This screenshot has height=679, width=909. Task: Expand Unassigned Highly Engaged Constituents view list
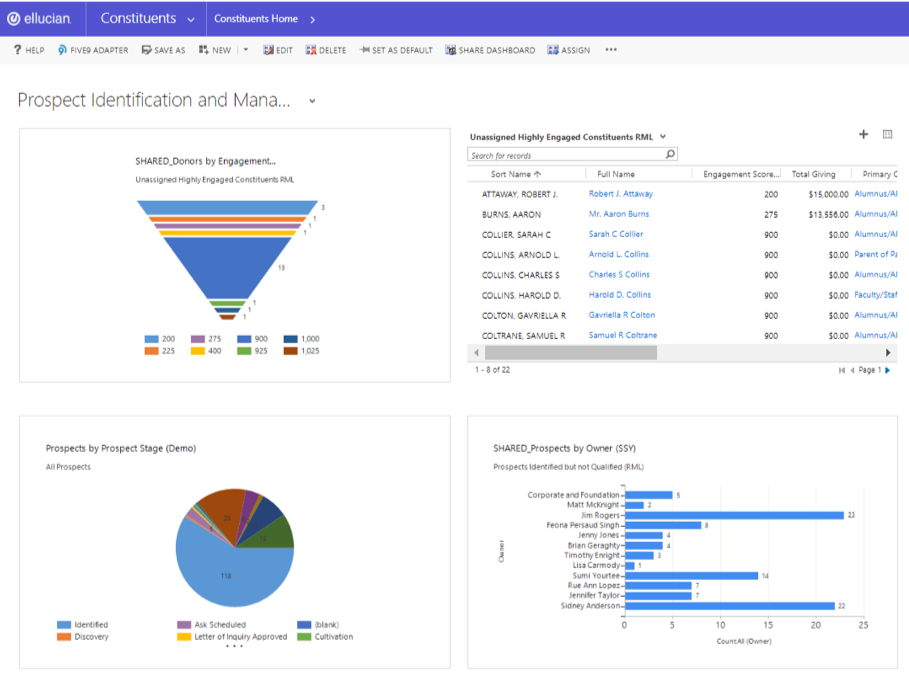click(663, 137)
